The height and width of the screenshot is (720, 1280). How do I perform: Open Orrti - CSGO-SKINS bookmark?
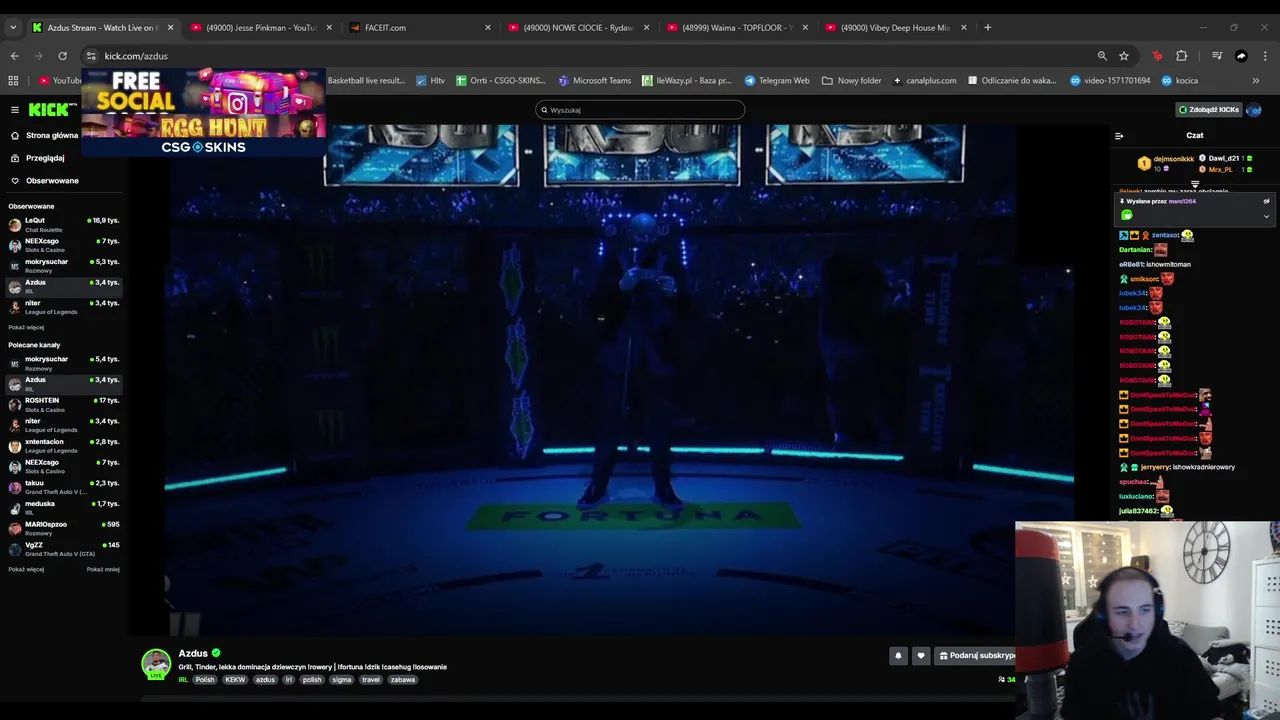pos(501,80)
